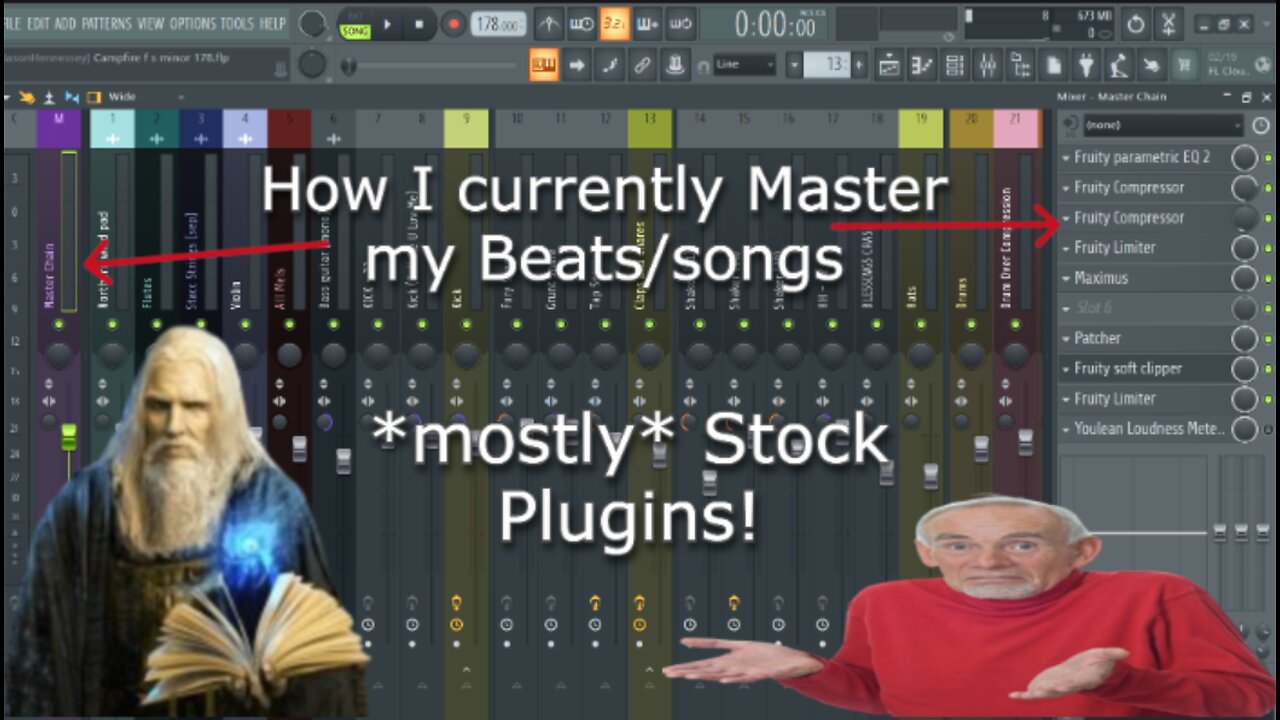This screenshot has width=1280, height=720.
Task: Click the plug icon in toolbar
Action: (1087, 66)
